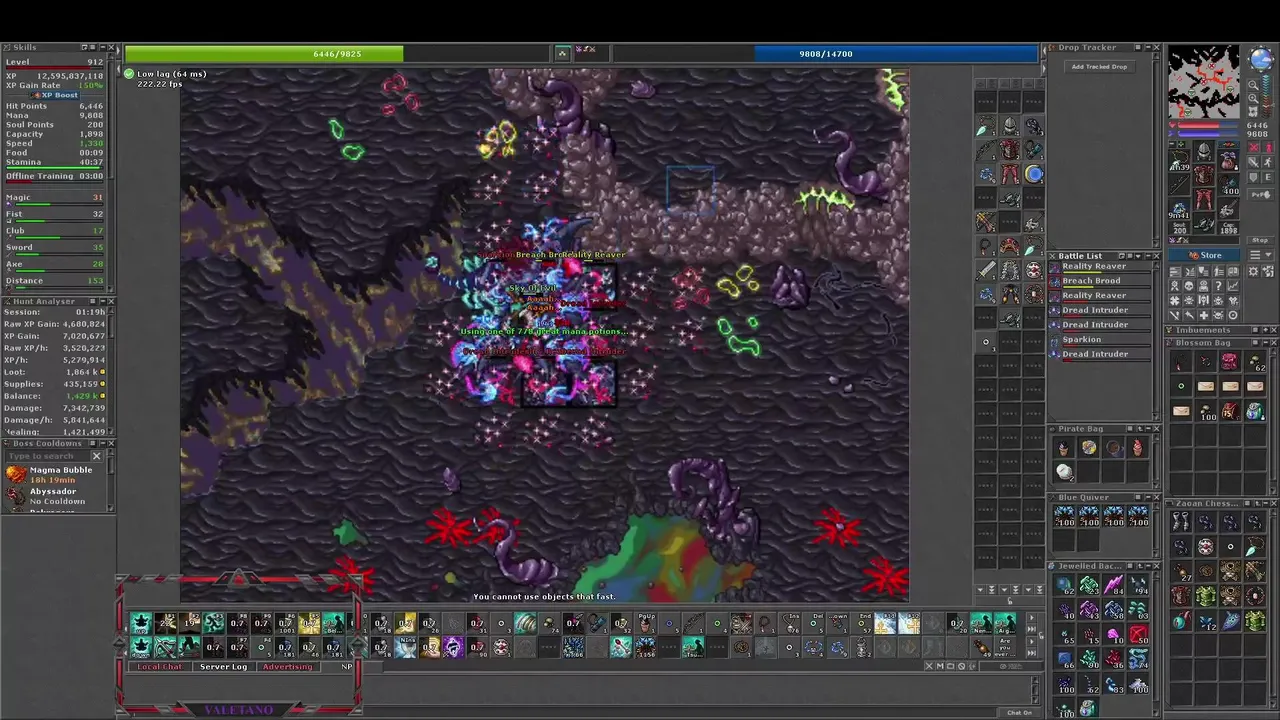
Task: Open the world map globe icon
Action: click(x=1261, y=58)
